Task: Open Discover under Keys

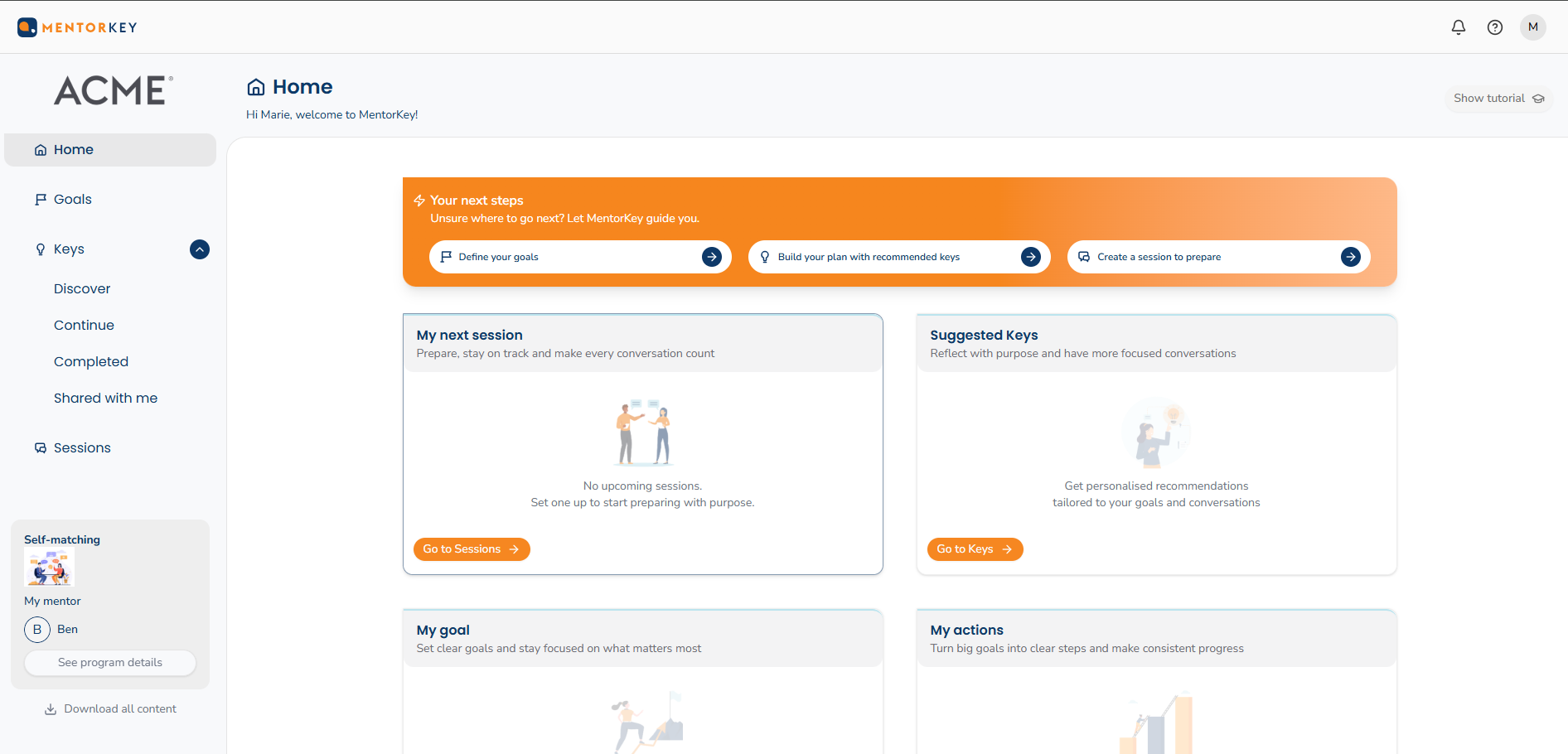Action: (x=82, y=289)
